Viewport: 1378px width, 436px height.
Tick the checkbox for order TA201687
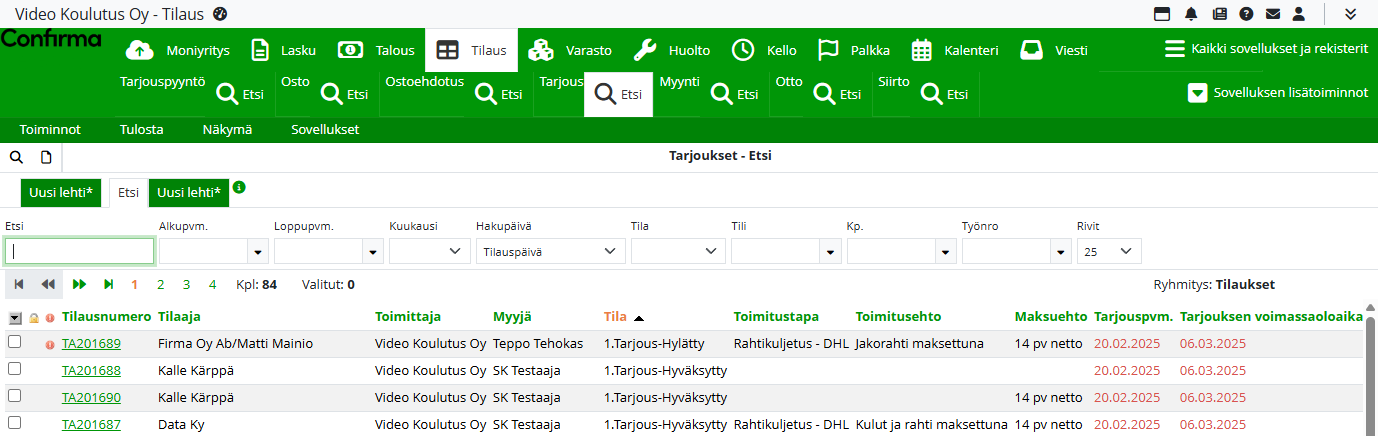(15, 424)
